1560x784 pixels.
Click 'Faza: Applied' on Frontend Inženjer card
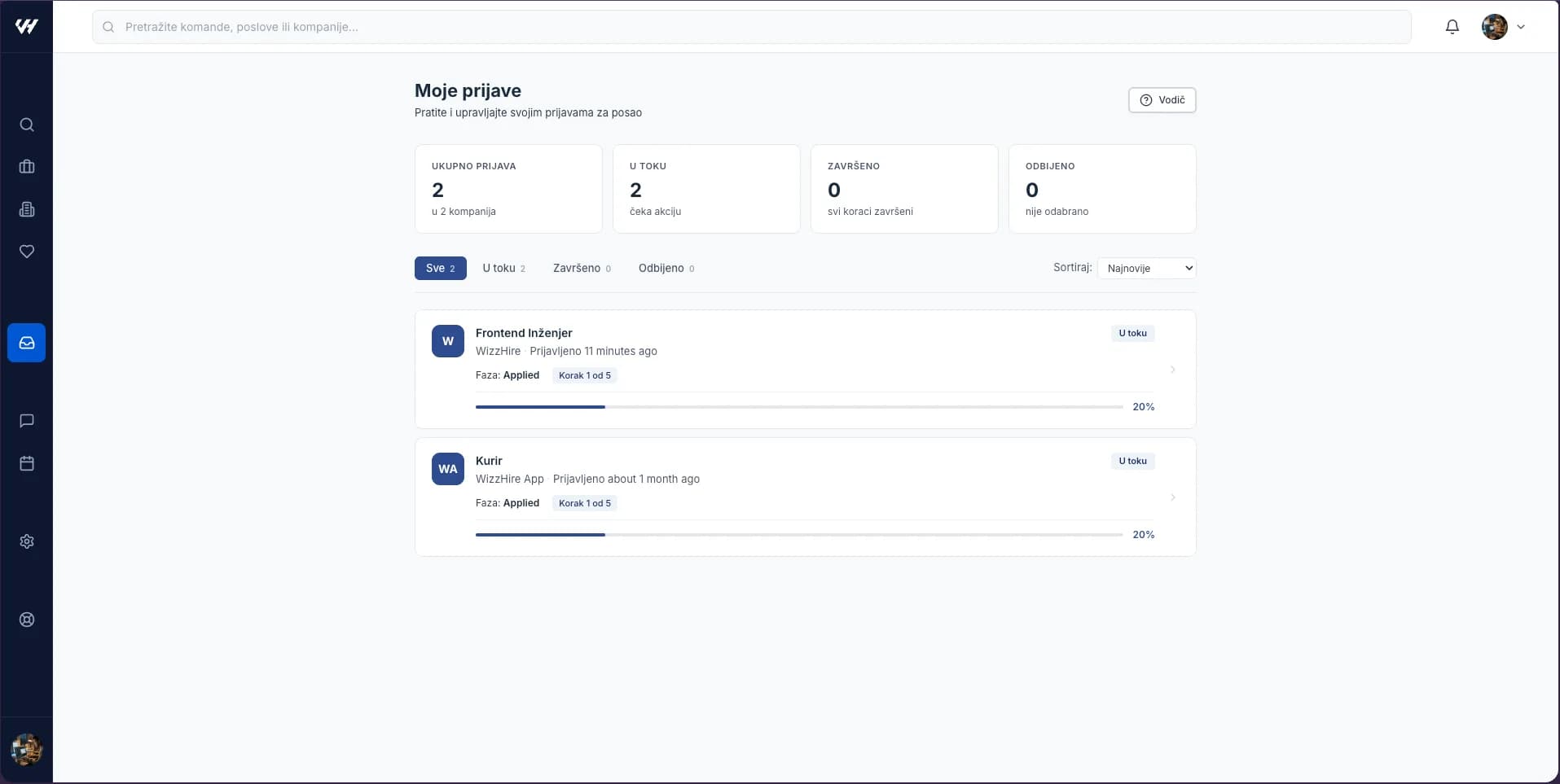(x=508, y=375)
